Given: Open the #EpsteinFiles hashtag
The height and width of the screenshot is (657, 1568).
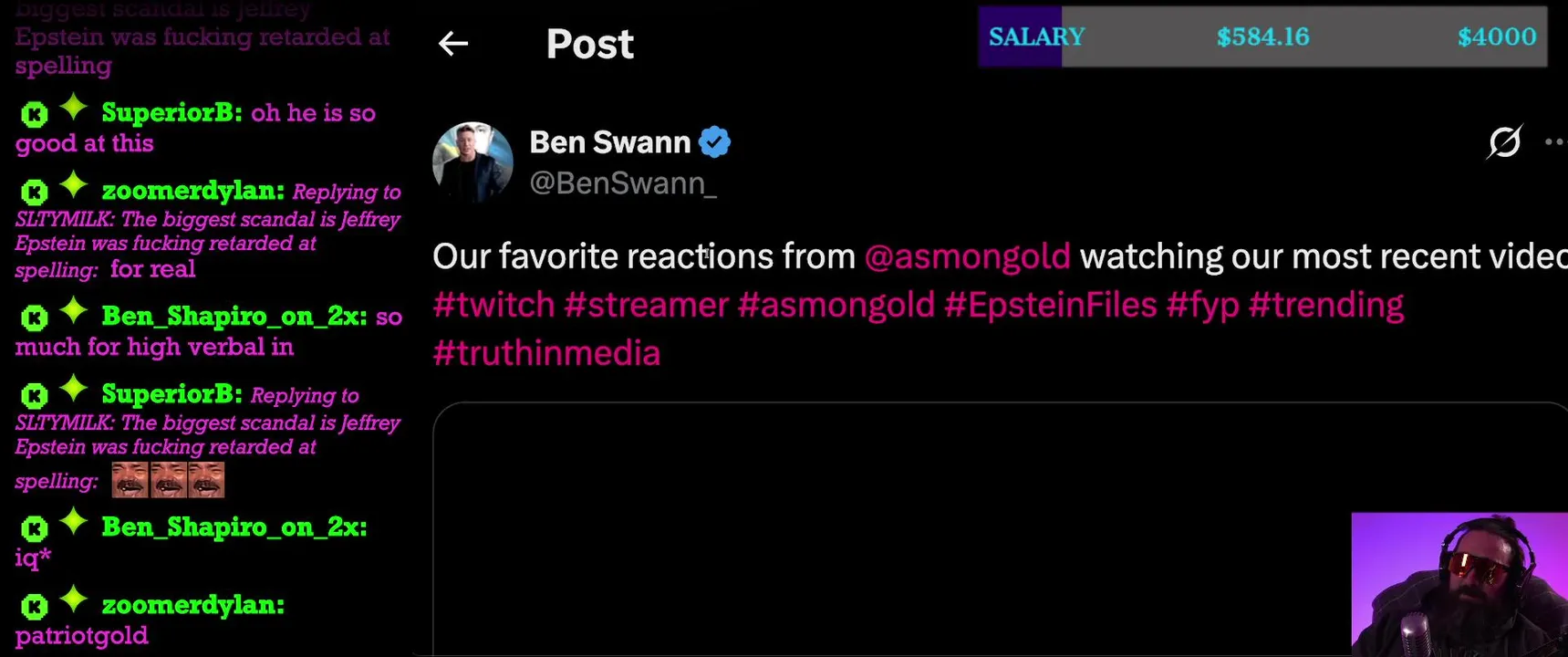Looking at the screenshot, I should pos(1050,305).
